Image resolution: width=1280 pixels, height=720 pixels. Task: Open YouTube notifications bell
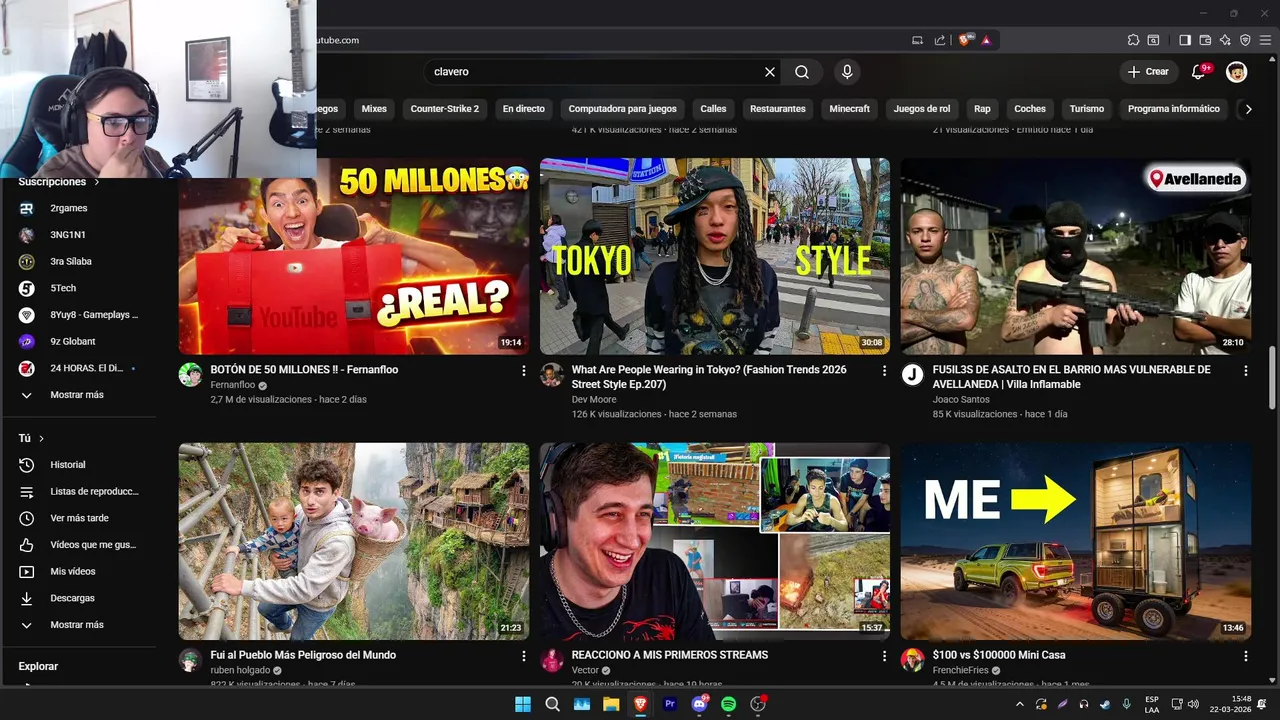(1199, 72)
